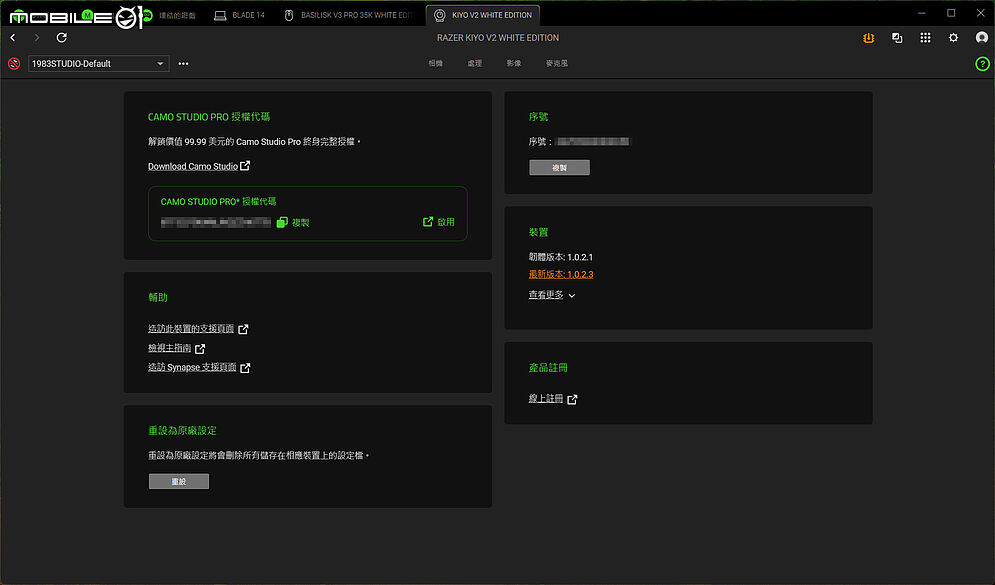Screen dimensions: 995x585
Task: Switch to the BASILISK V3 PRO 35K tab
Action: click(348, 15)
